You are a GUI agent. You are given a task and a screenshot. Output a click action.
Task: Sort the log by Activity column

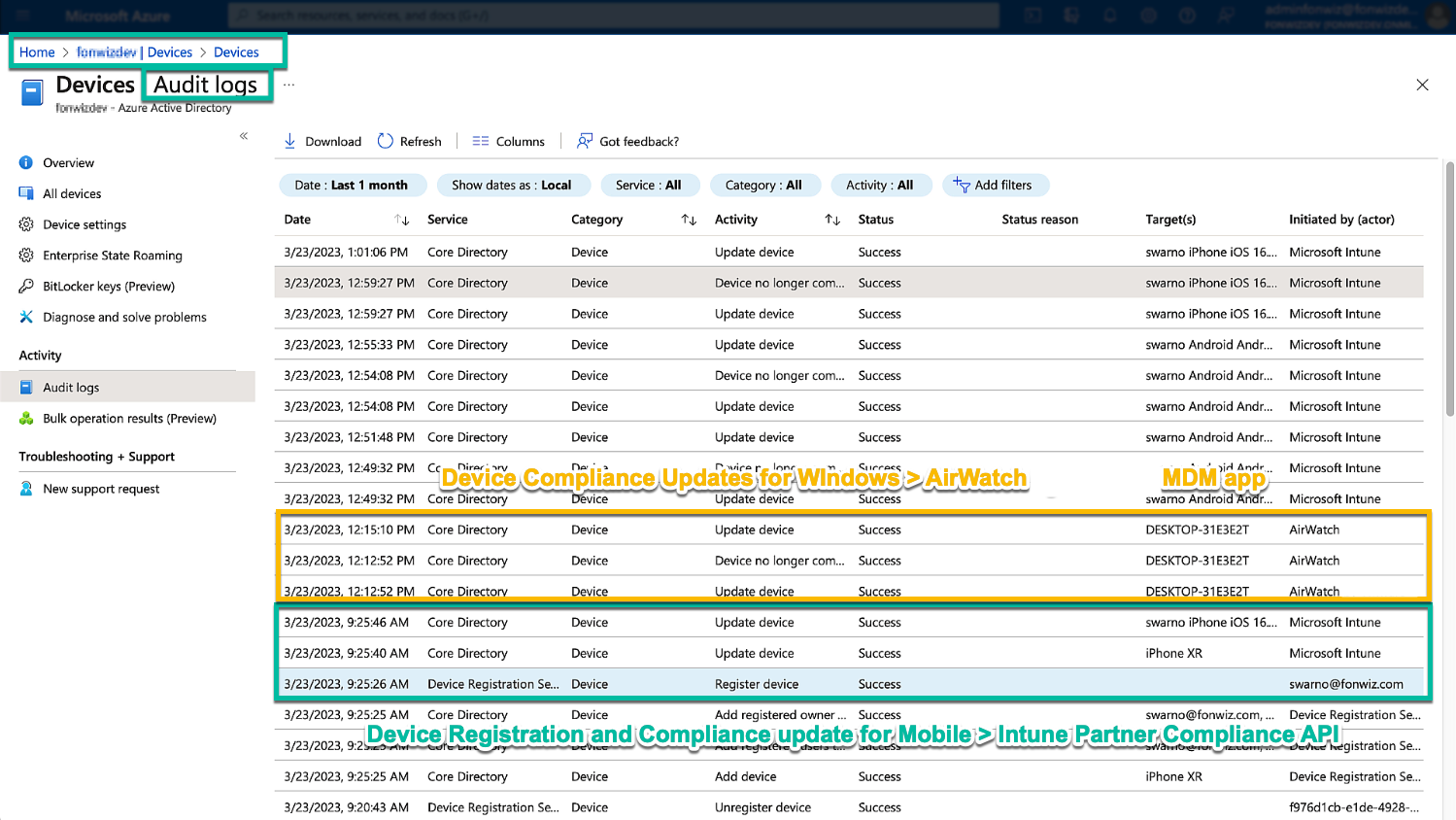tap(832, 221)
